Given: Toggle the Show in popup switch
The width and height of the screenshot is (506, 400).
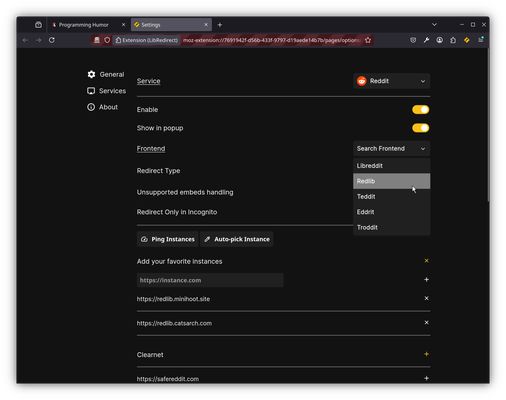Looking at the screenshot, I should 420,128.
